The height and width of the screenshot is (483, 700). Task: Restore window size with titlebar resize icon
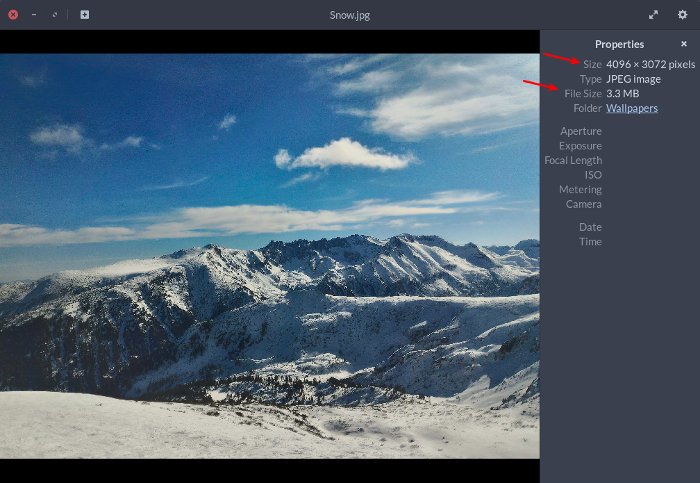coord(54,15)
